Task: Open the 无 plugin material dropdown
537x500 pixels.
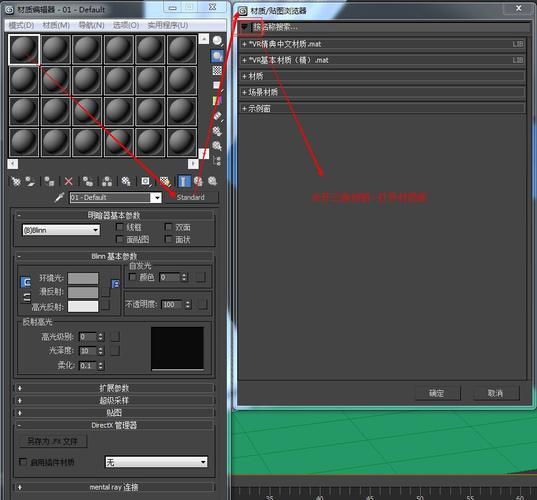Action: (x=156, y=462)
